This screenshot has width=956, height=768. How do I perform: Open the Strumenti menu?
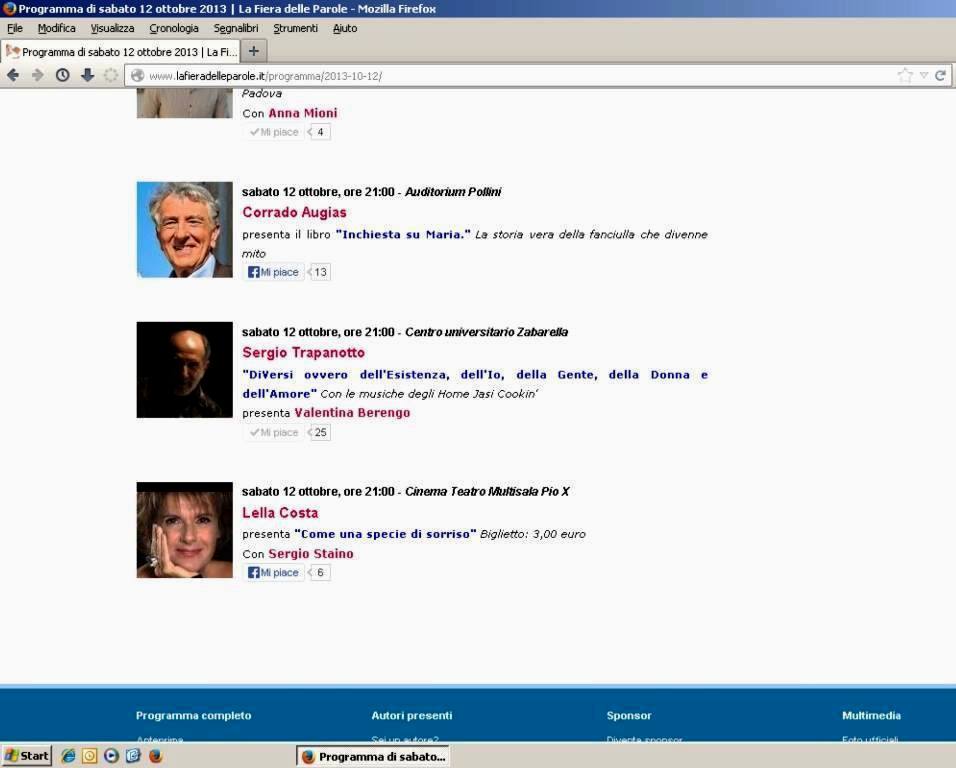(x=295, y=28)
